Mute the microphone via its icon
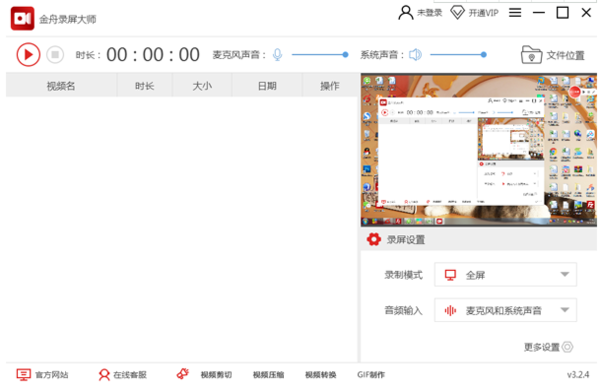Viewport: 600px width, 389px height. [277, 55]
